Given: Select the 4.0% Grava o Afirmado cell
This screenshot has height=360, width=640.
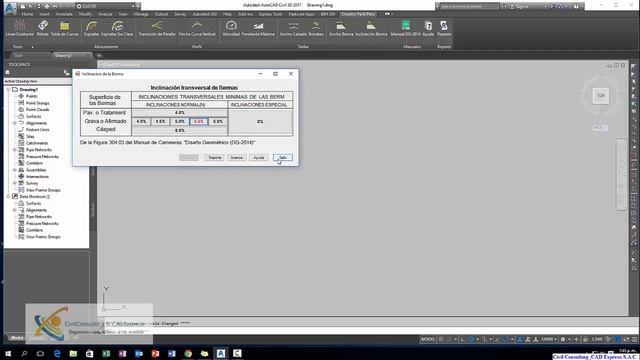Looking at the screenshot, I should [x=141, y=122].
